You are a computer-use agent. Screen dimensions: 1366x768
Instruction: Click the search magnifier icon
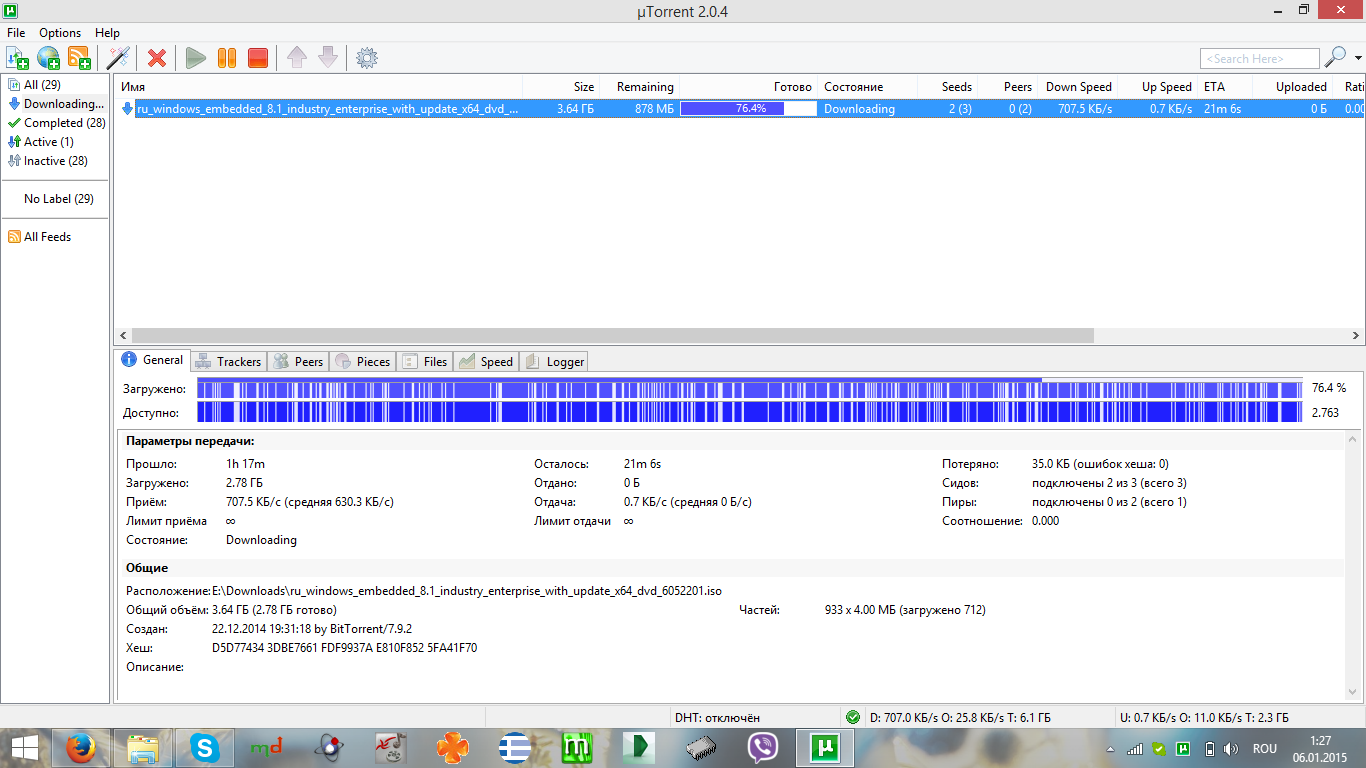click(1334, 58)
